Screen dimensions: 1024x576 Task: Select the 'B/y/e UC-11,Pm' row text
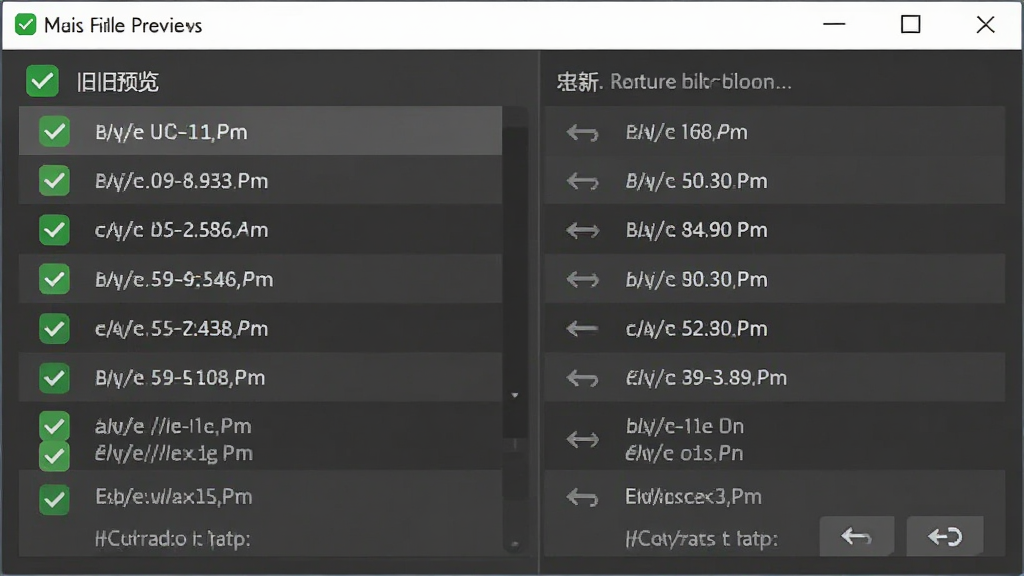click(171, 132)
